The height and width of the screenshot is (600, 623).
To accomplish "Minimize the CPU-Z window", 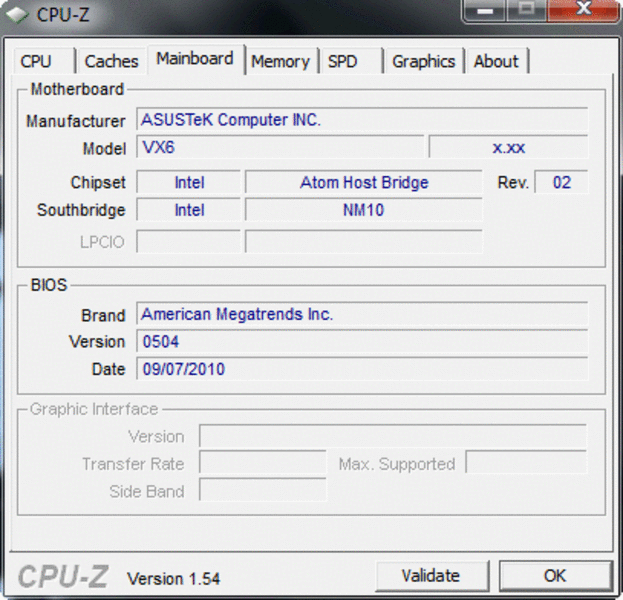I will click(485, 10).
